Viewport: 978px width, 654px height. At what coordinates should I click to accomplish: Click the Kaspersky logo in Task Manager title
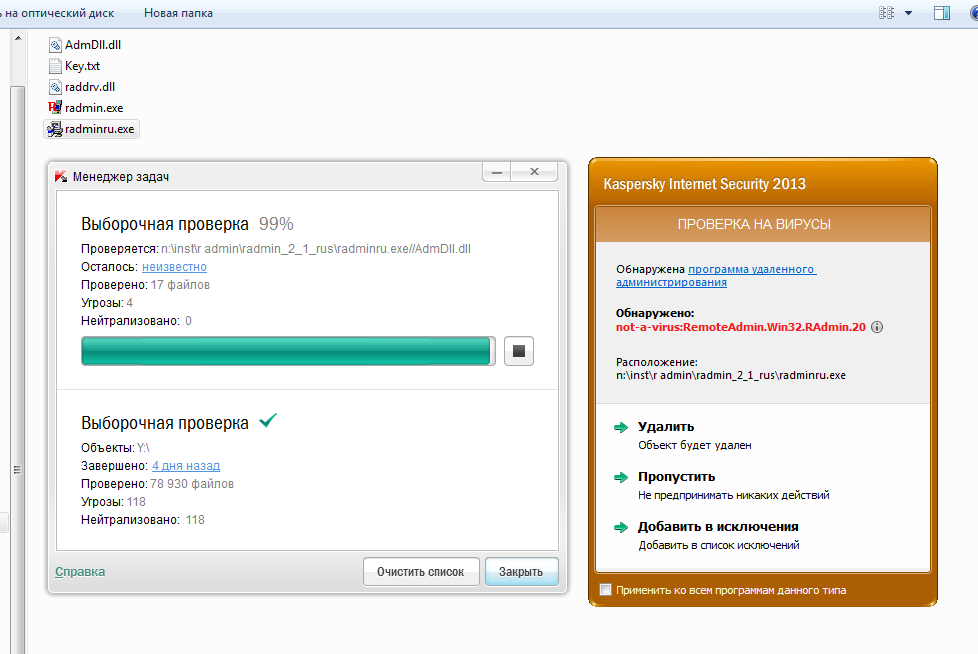pyautogui.click(x=61, y=176)
